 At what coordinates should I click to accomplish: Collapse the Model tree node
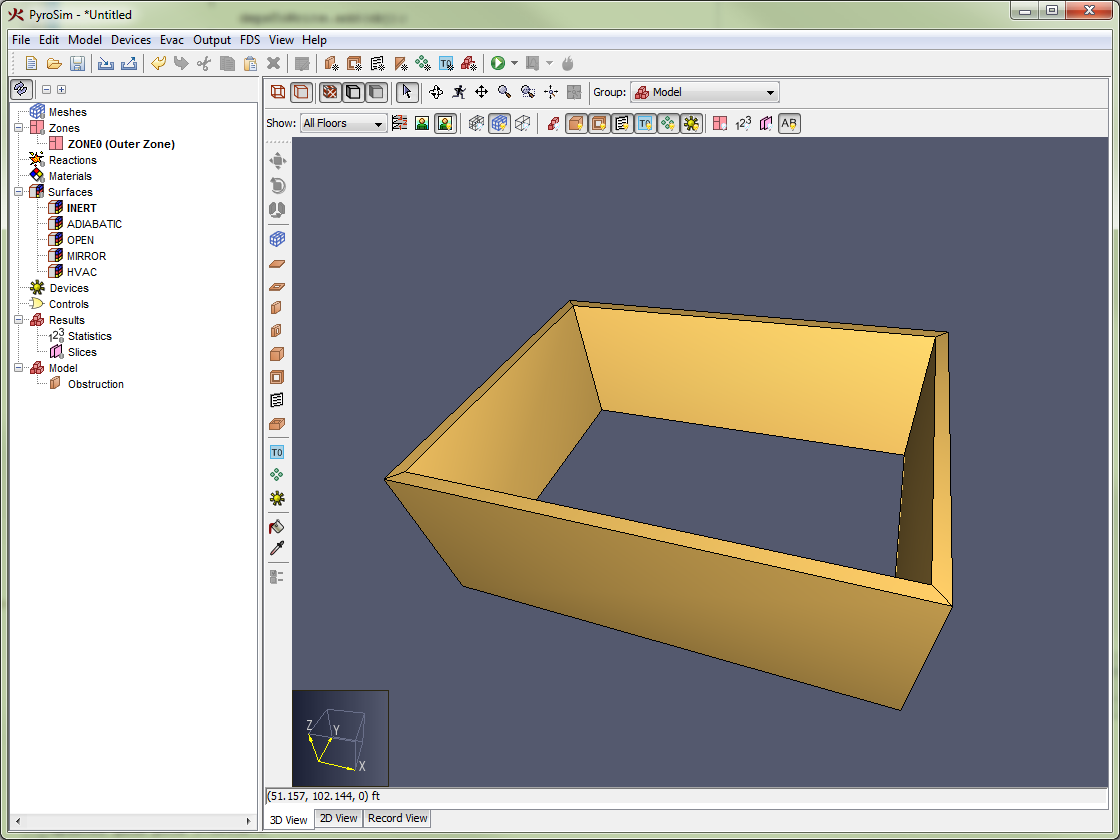point(19,368)
